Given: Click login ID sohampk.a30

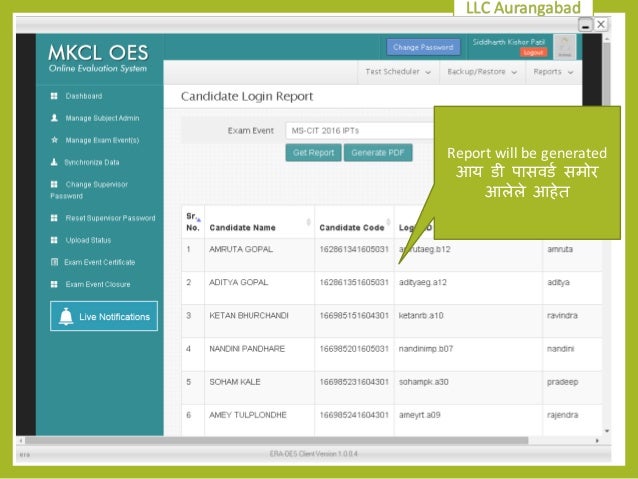Looking at the screenshot, I should pyautogui.click(x=424, y=382).
